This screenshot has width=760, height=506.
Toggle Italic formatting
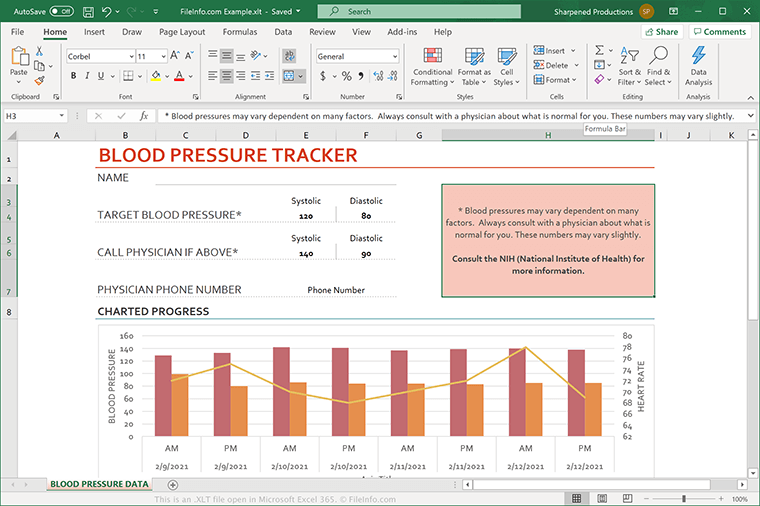pyautogui.click(x=87, y=76)
